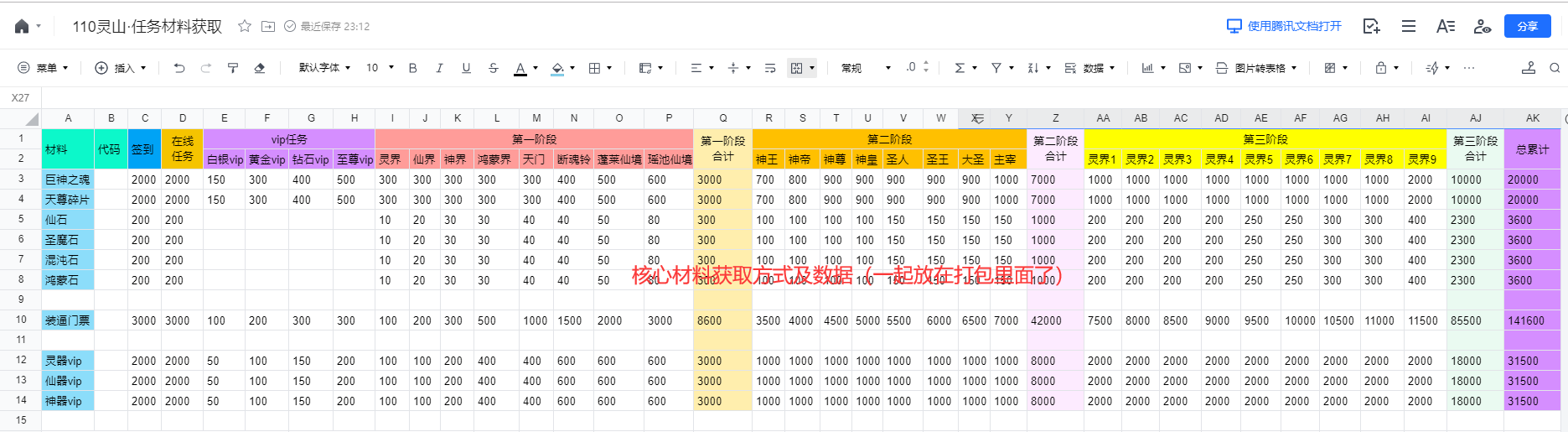This screenshot has height=432, width=1568.
Task: Open the 菜单 menu
Action: (x=44, y=68)
